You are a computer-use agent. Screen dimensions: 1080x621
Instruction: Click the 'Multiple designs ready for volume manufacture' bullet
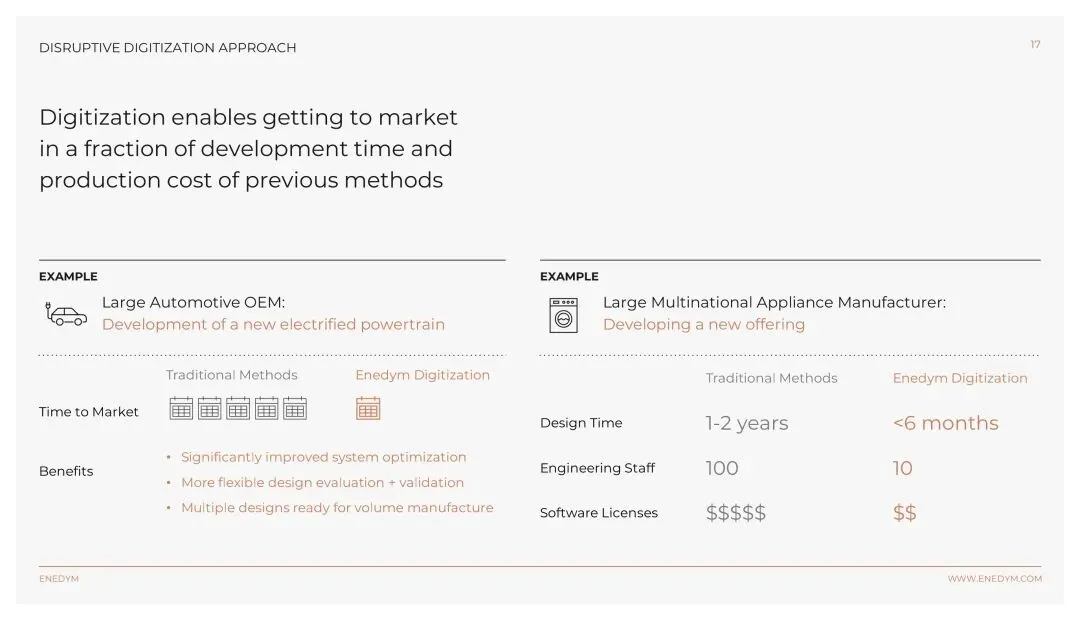coord(337,508)
